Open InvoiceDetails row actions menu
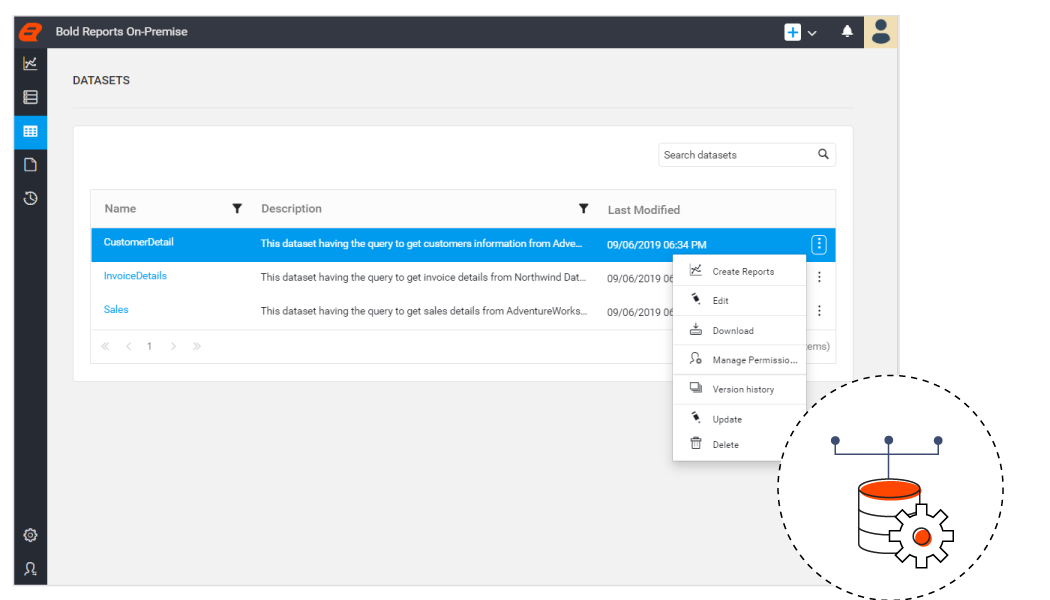The height and width of the screenshot is (600, 1050). 819,277
